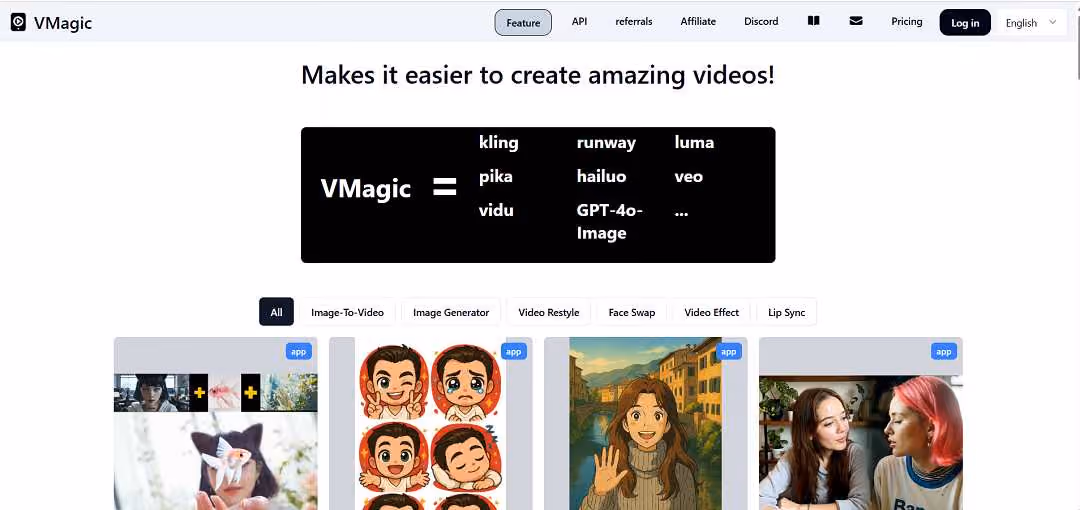The image size is (1080, 510).
Task: Filter by Video Restyle
Action: 549,312
